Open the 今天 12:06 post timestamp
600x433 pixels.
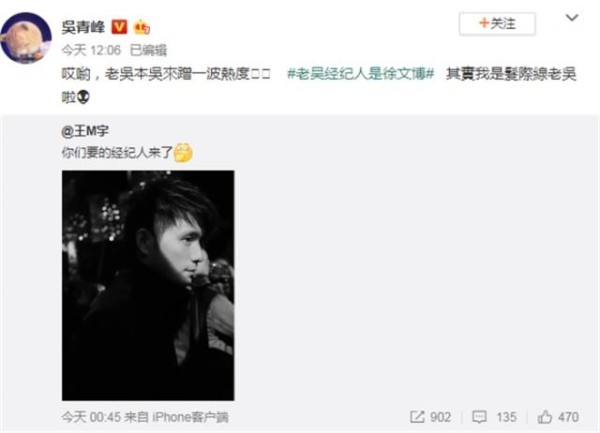pyautogui.click(x=91, y=50)
